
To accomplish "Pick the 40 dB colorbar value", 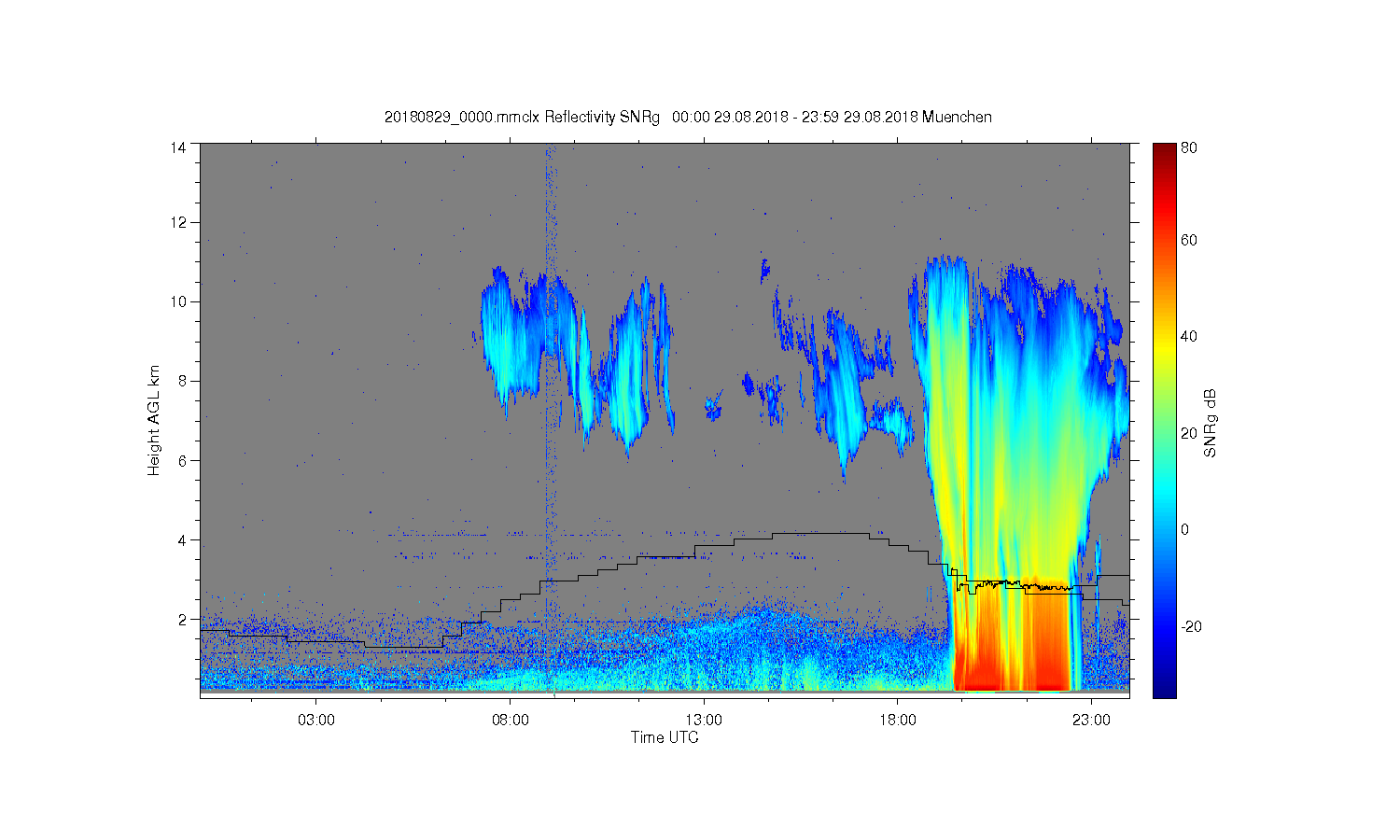I will pyautogui.click(x=1189, y=336).
